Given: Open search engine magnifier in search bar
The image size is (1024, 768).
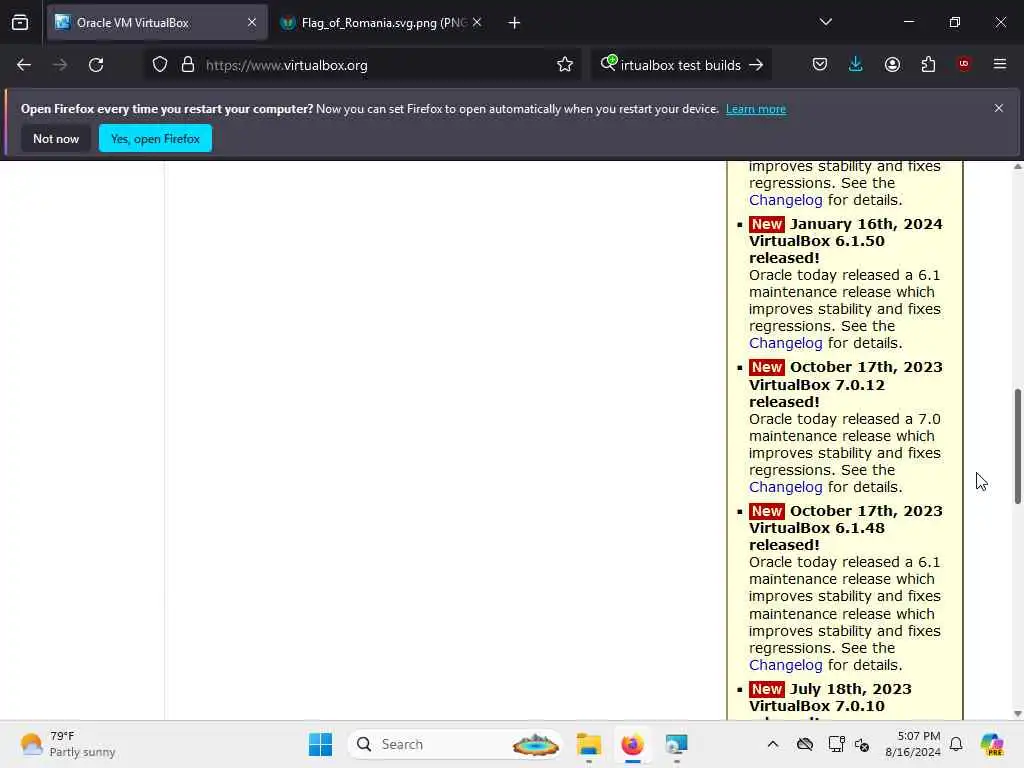Looking at the screenshot, I should (x=608, y=63).
